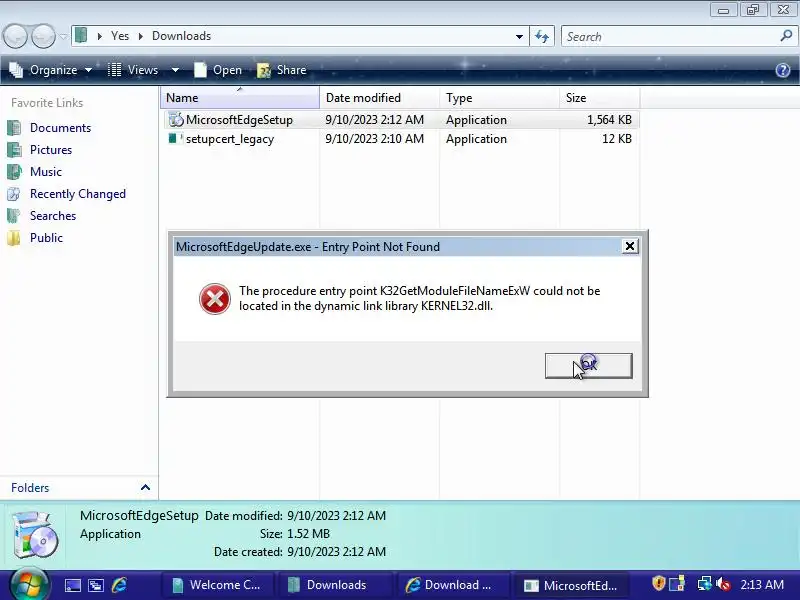The image size is (800, 600).
Task: Switch to the MicrosoftEd... taskbar button
Action: [x=569, y=585]
